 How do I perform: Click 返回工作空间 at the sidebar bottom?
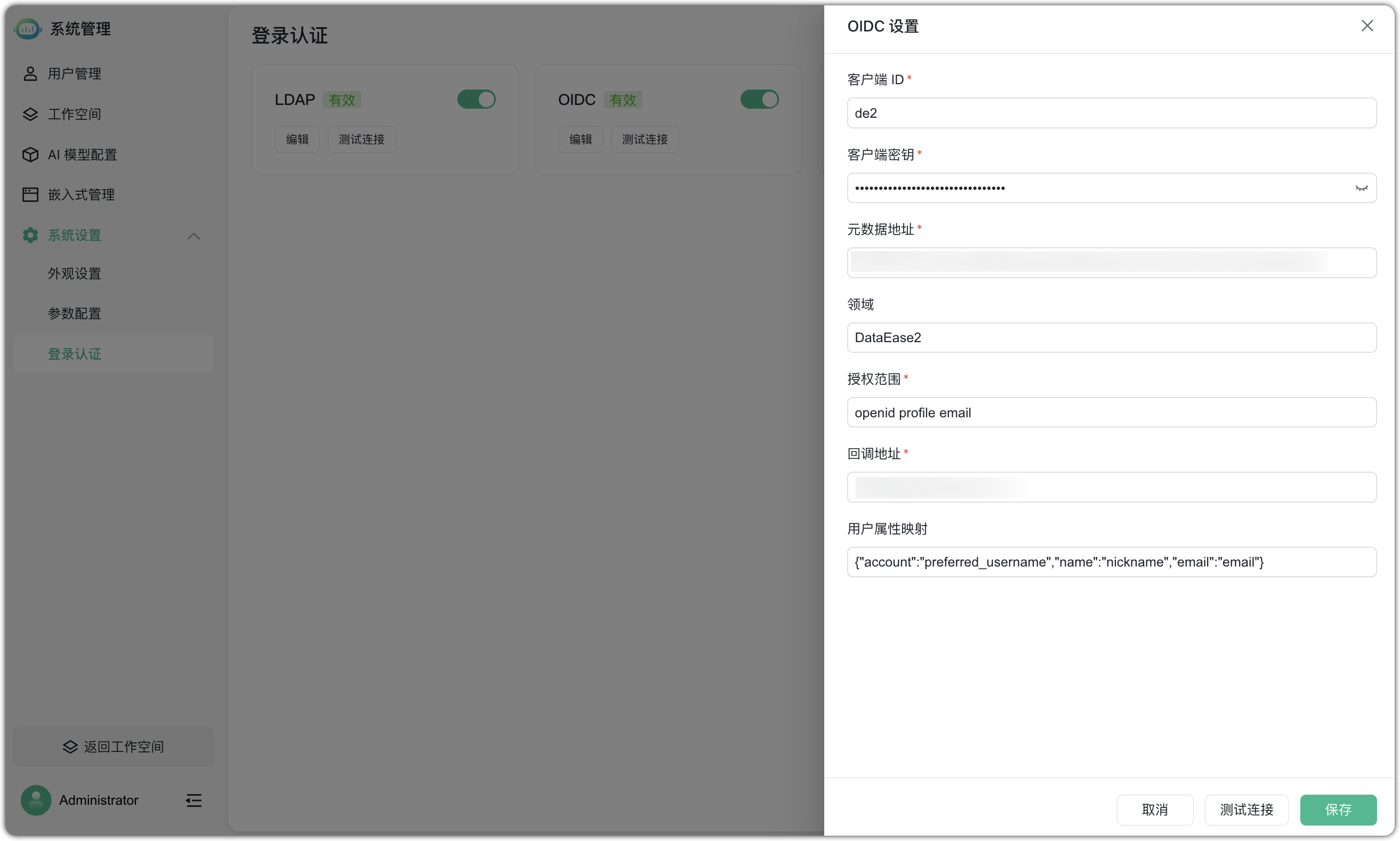pyautogui.click(x=113, y=746)
